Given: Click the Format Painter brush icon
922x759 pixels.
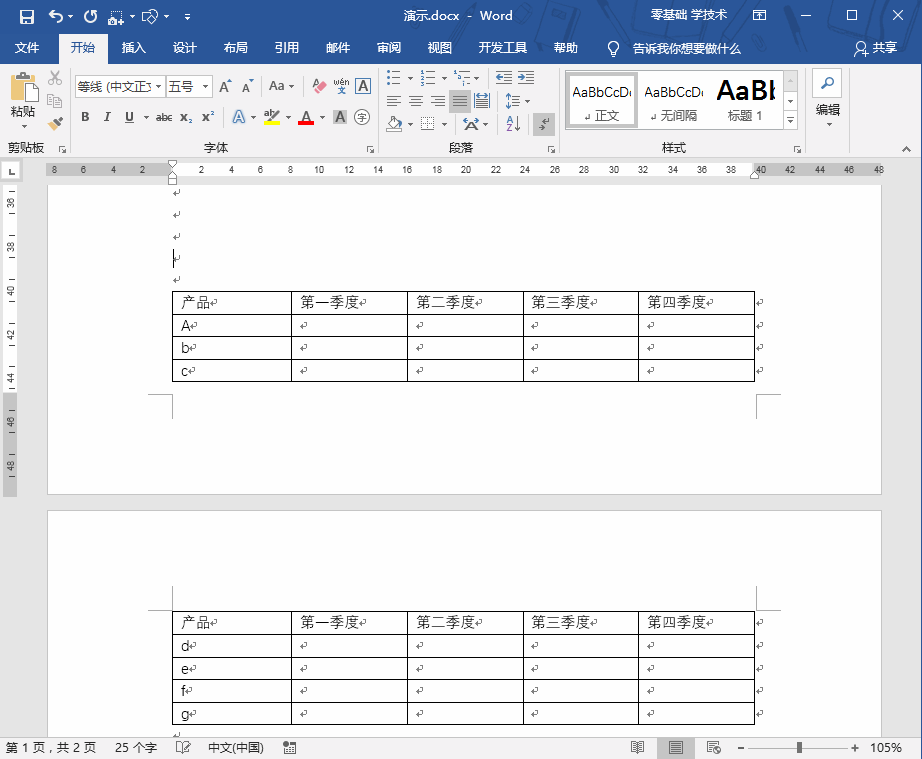Looking at the screenshot, I should tap(55, 123).
